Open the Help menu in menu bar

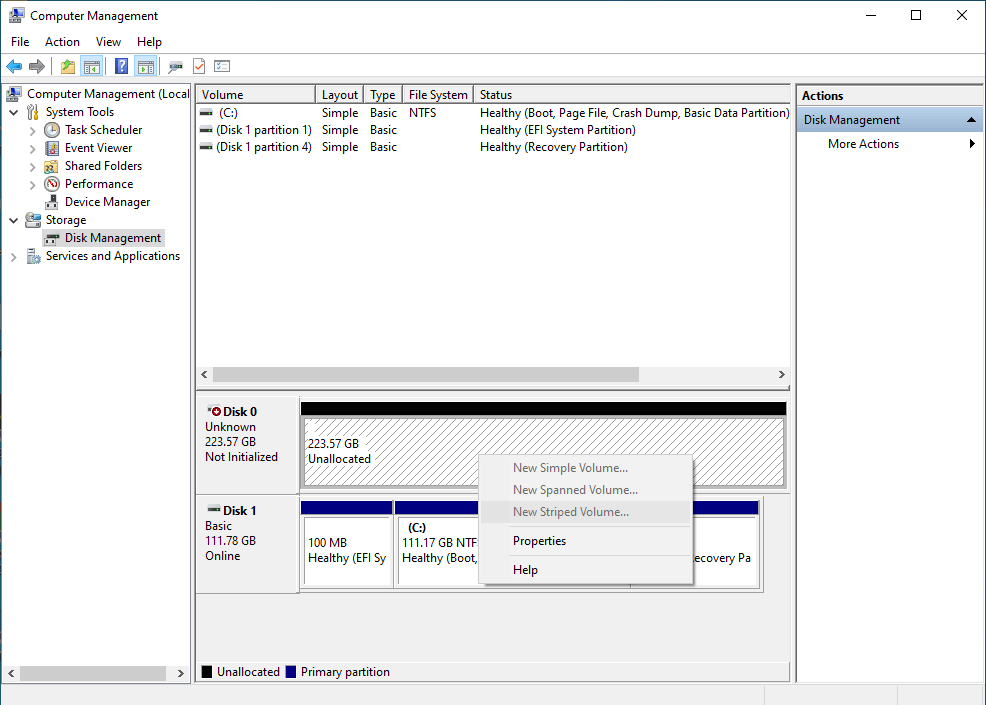click(x=149, y=42)
